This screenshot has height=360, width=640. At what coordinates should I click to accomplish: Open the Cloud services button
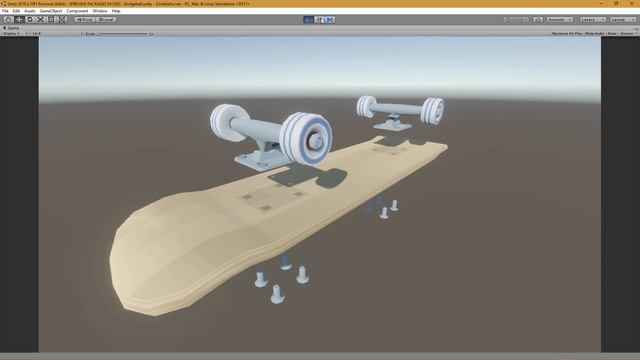click(538, 20)
